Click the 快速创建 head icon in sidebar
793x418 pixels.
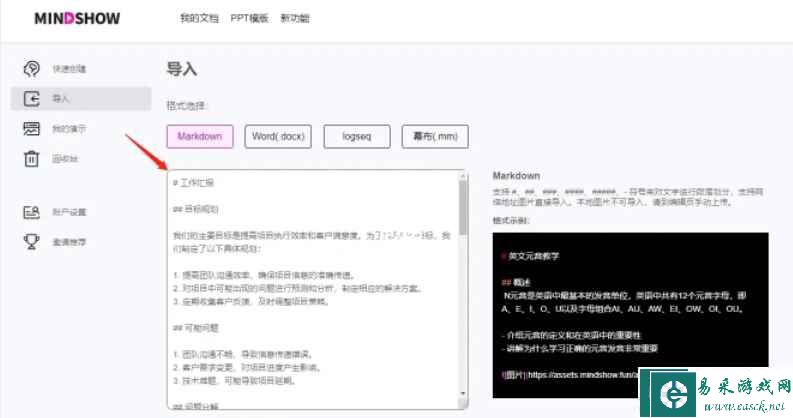(32, 69)
